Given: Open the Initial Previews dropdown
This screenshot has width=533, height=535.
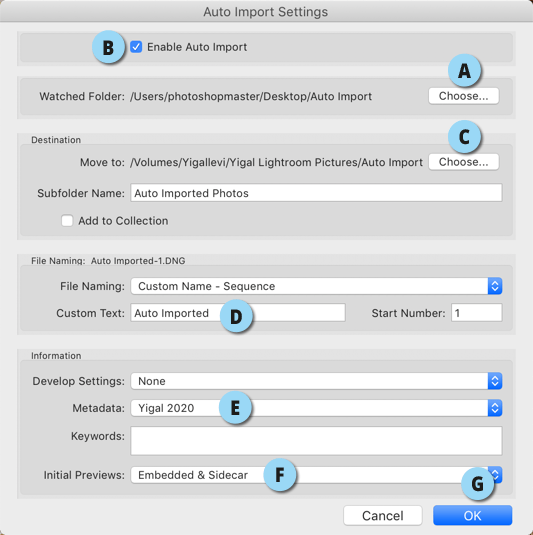Looking at the screenshot, I should pyautogui.click(x=316, y=475).
